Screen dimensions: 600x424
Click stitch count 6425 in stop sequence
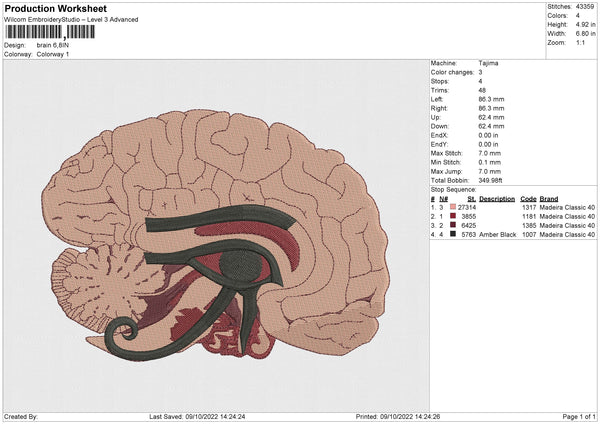tap(469, 225)
